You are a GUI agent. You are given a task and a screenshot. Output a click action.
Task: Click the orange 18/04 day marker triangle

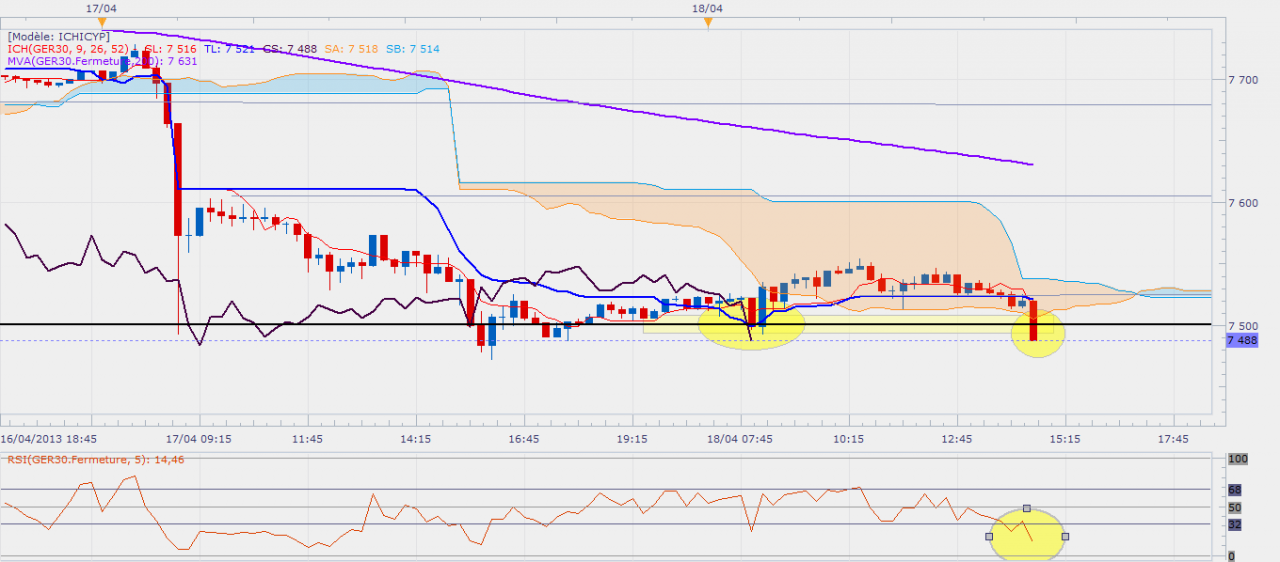(708, 22)
